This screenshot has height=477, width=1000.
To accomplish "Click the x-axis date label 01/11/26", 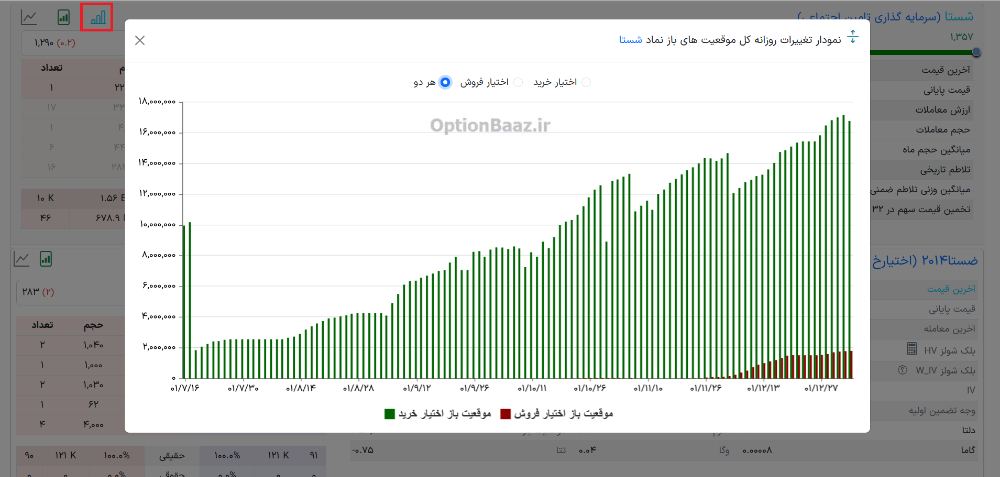I will [x=705, y=388].
